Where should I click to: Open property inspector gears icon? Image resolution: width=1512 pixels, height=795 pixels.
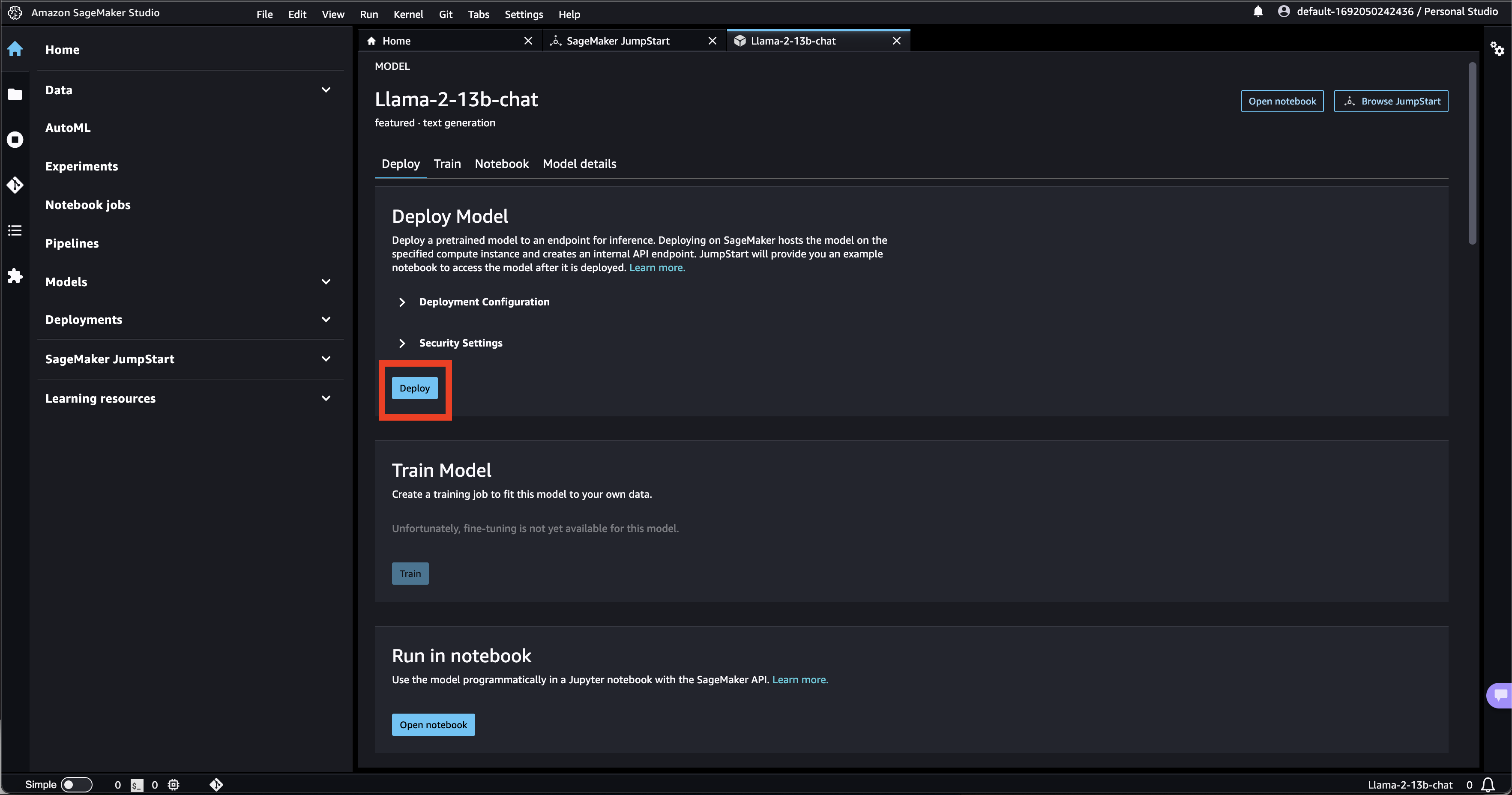tap(1497, 49)
